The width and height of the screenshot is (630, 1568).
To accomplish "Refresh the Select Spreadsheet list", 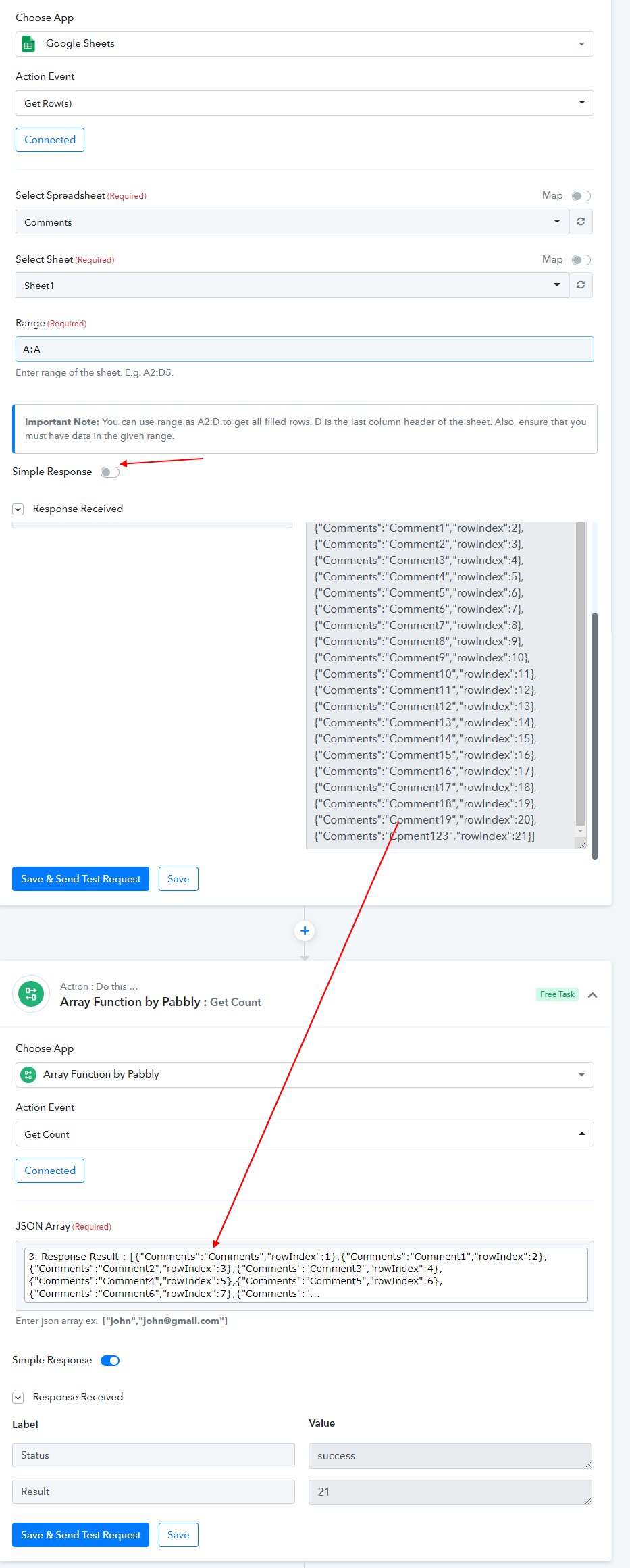I will point(581,222).
